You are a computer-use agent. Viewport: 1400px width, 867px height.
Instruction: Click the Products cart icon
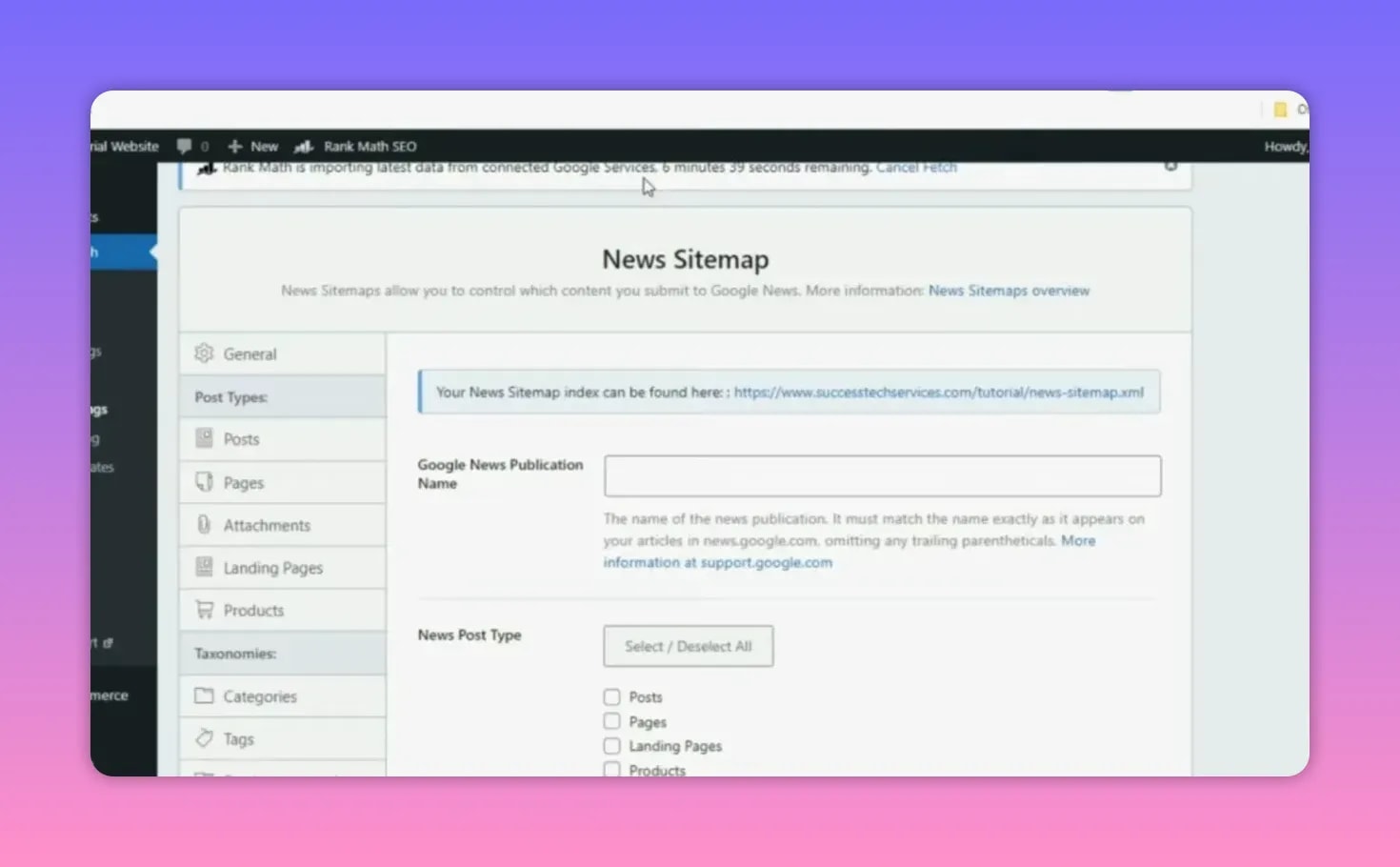(204, 609)
